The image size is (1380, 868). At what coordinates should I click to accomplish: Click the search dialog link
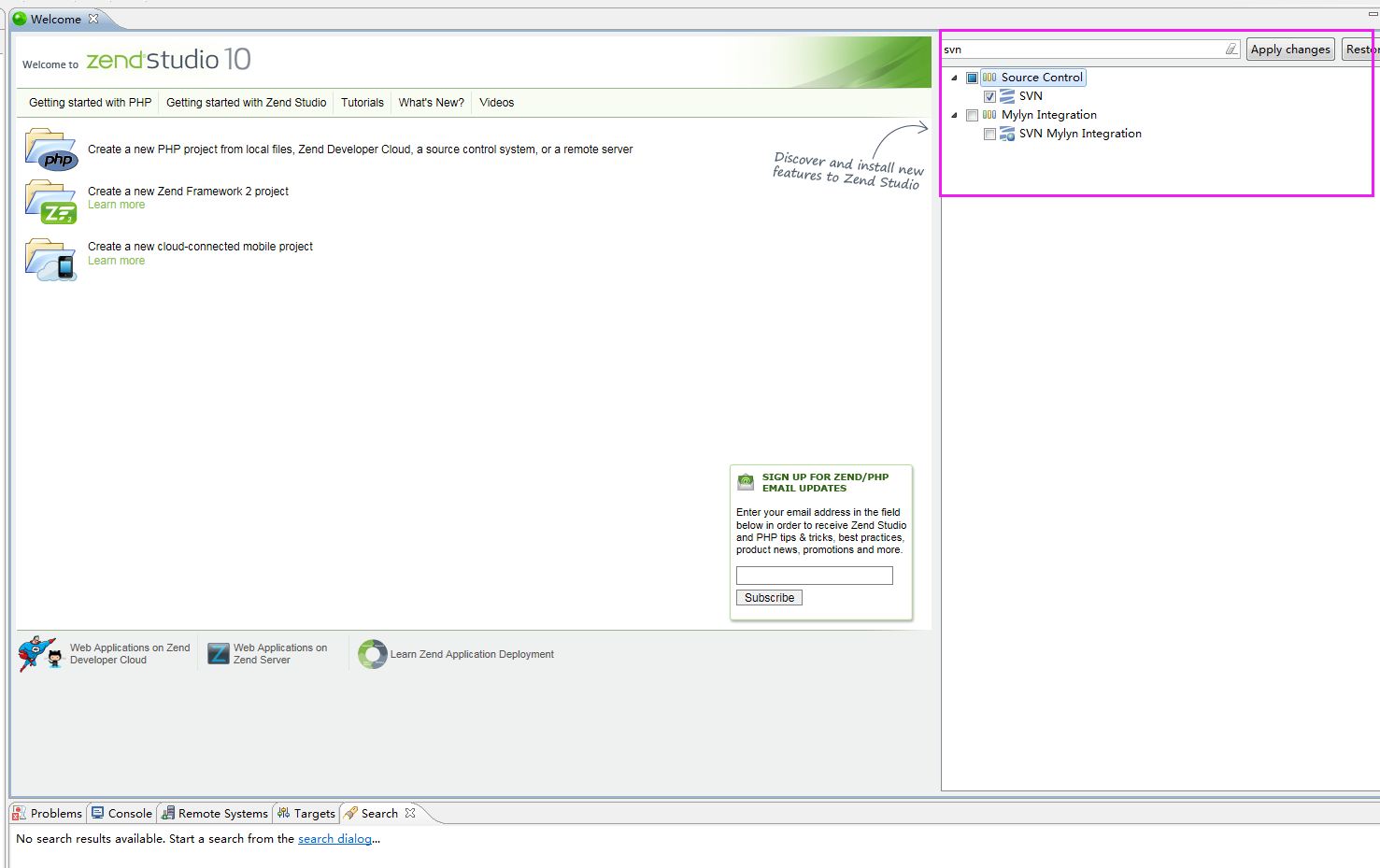334,839
